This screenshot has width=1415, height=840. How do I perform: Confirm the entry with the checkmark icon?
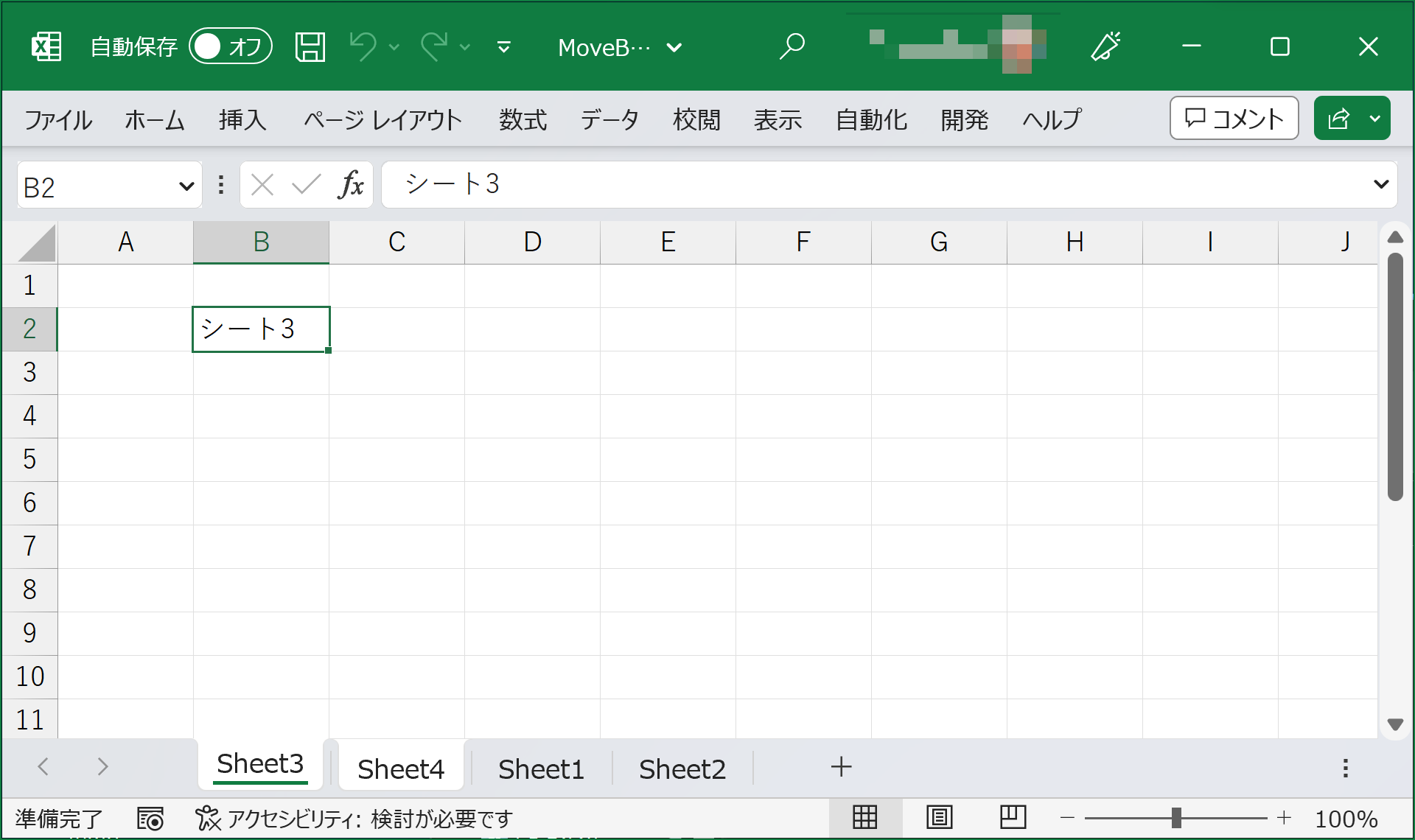click(306, 185)
